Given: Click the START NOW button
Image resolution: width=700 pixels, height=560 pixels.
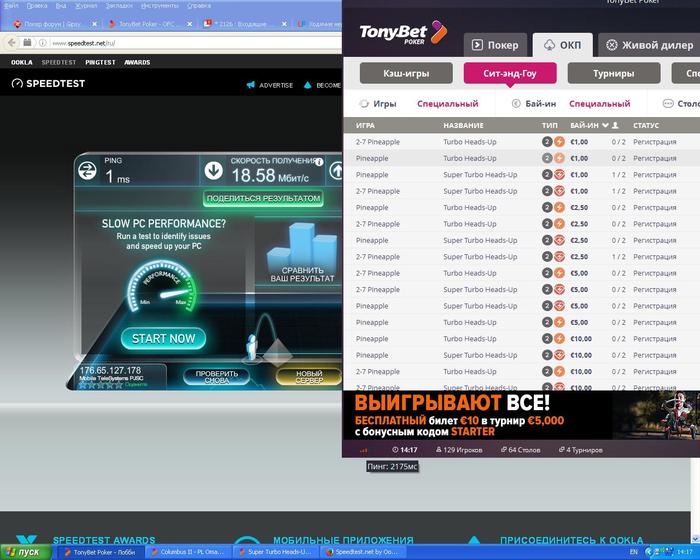Looking at the screenshot, I should coord(163,339).
